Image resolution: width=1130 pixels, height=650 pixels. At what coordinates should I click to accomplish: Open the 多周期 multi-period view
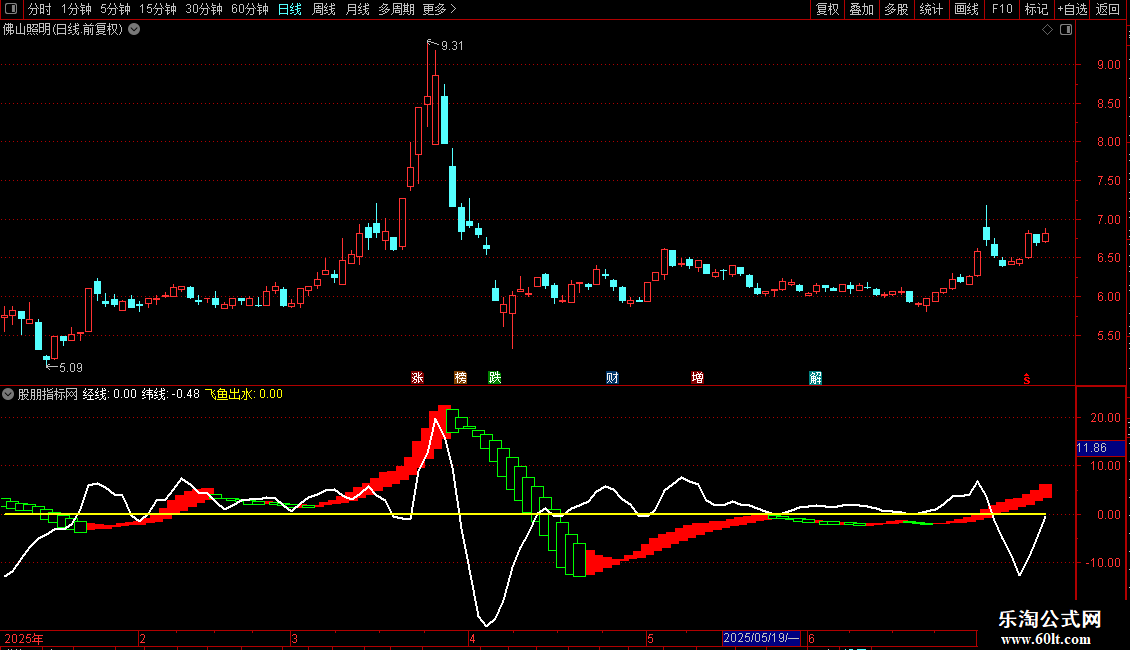pos(396,9)
